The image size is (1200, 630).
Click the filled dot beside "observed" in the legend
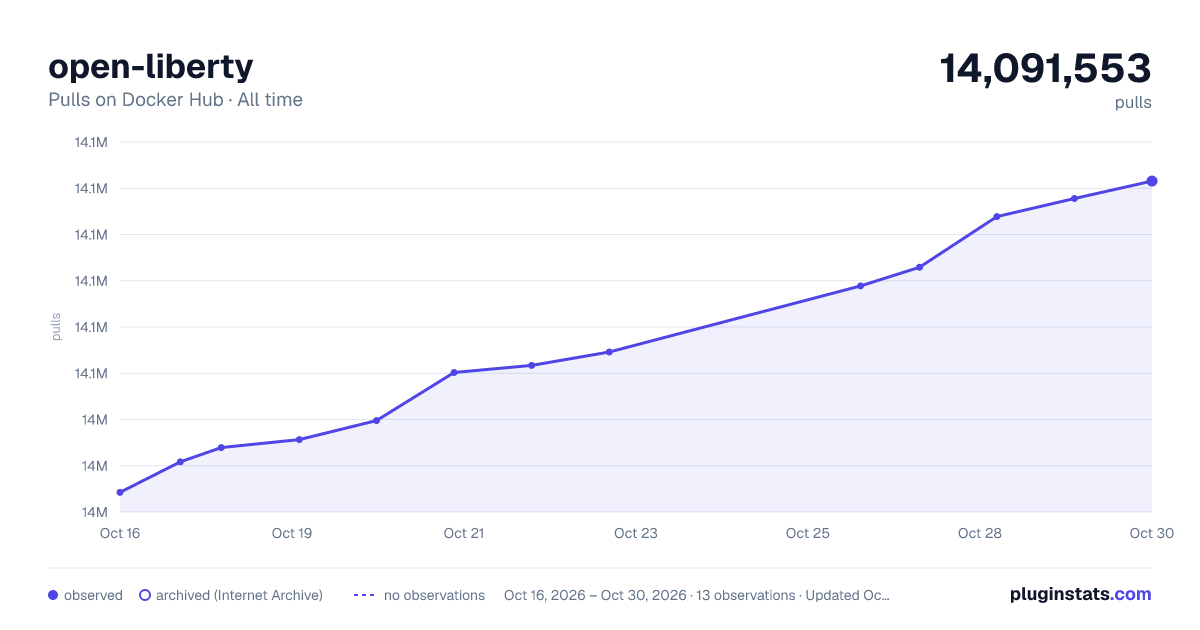click(x=53, y=595)
